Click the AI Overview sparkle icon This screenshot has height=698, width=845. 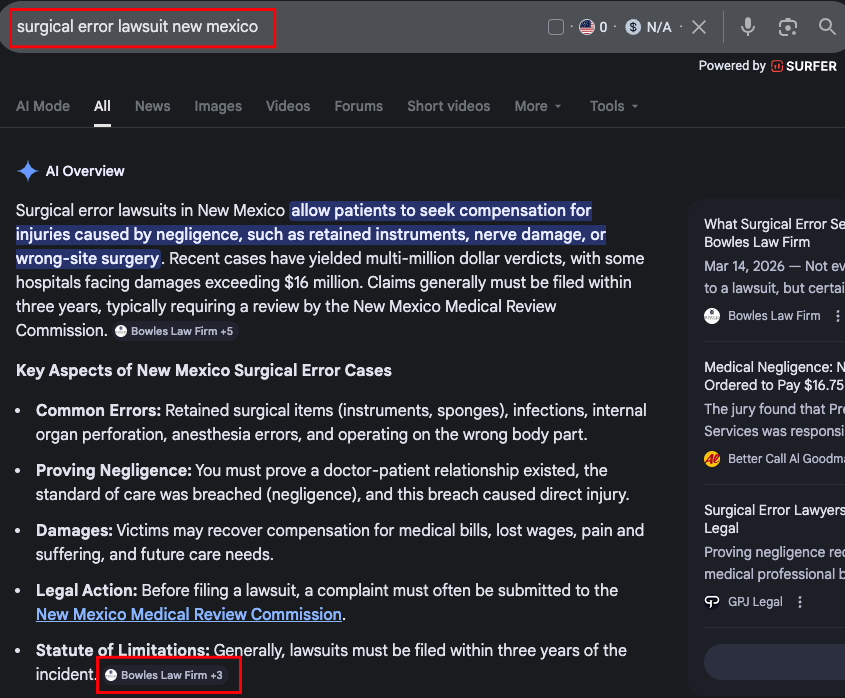28,170
